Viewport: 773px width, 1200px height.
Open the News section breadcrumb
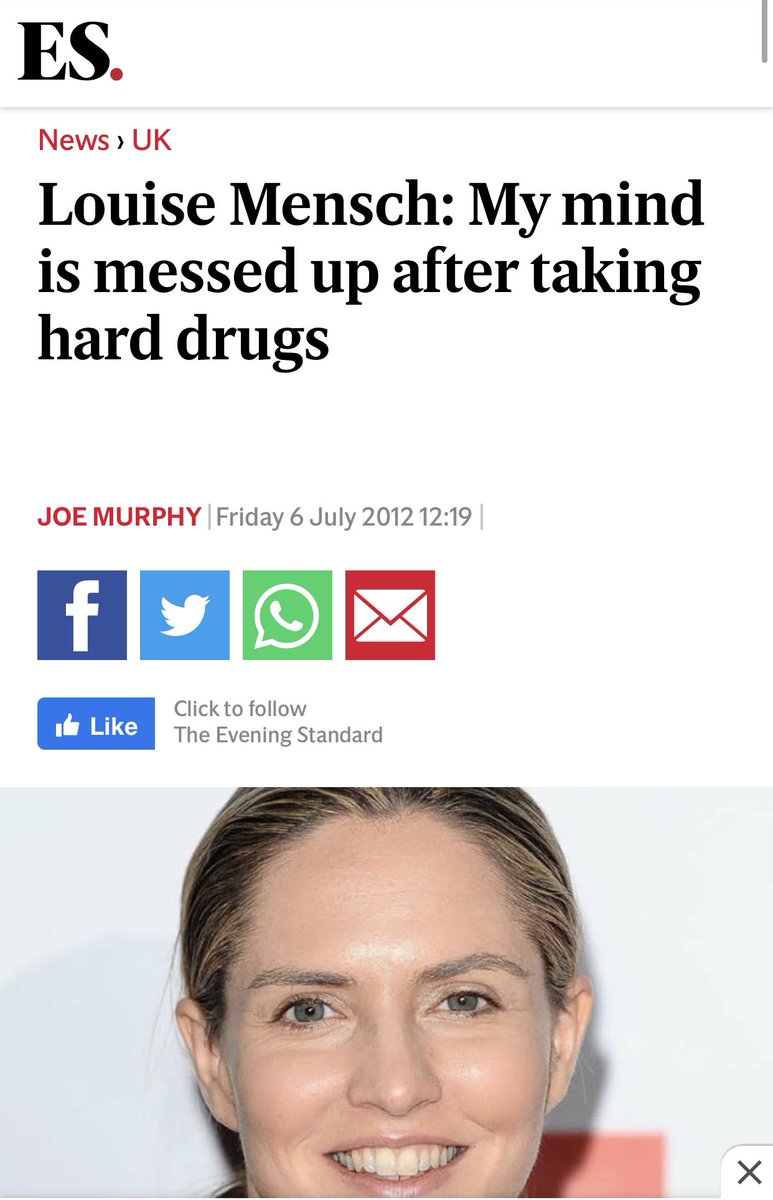click(74, 140)
